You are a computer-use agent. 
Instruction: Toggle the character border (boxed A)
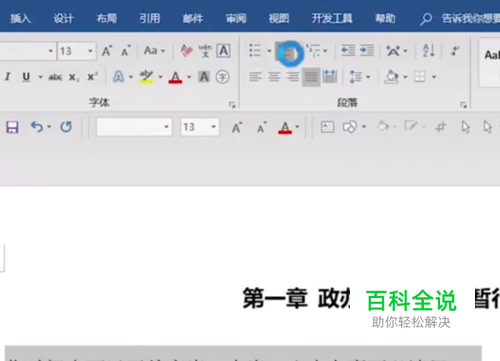pyautogui.click(x=223, y=51)
